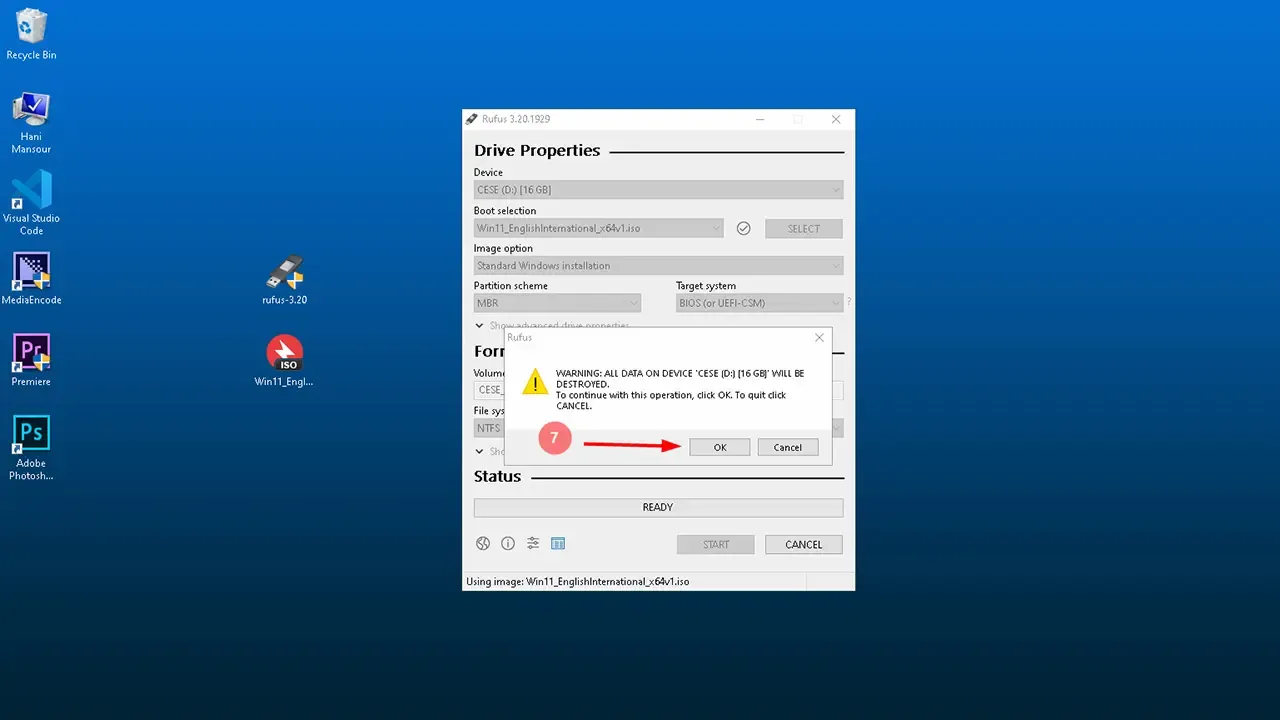Close the Rufus warning dialog
This screenshot has width=1280, height=720.
tap(819, 338)
